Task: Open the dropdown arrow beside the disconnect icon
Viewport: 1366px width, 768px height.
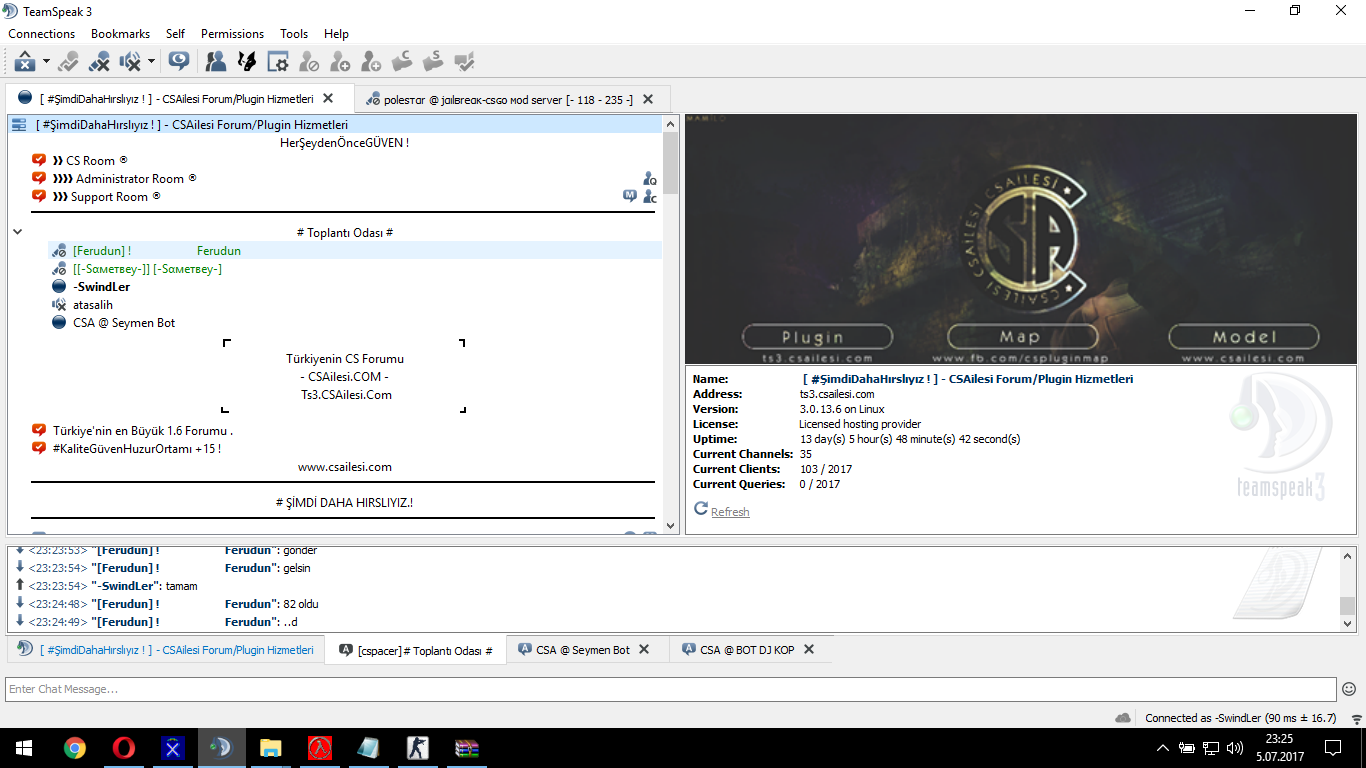Action: [x=46, y=62]
